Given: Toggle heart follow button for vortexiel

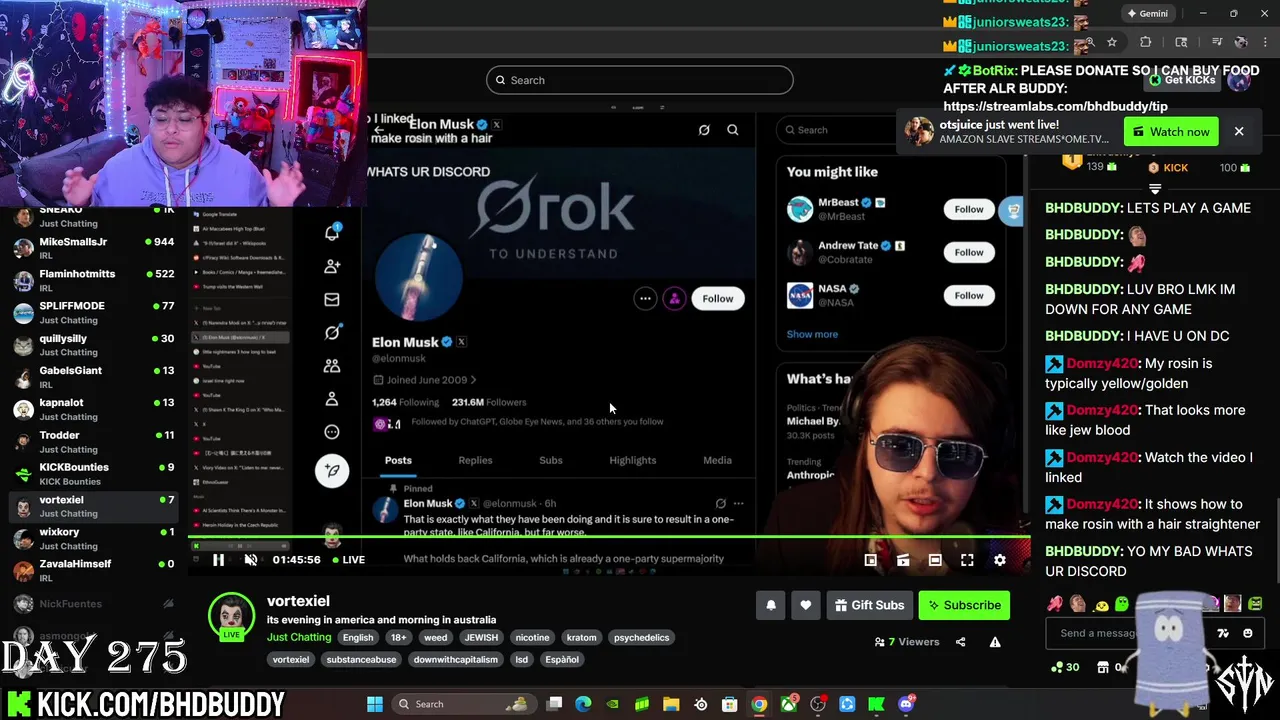Looking at the screenshot, I should 805,605.
